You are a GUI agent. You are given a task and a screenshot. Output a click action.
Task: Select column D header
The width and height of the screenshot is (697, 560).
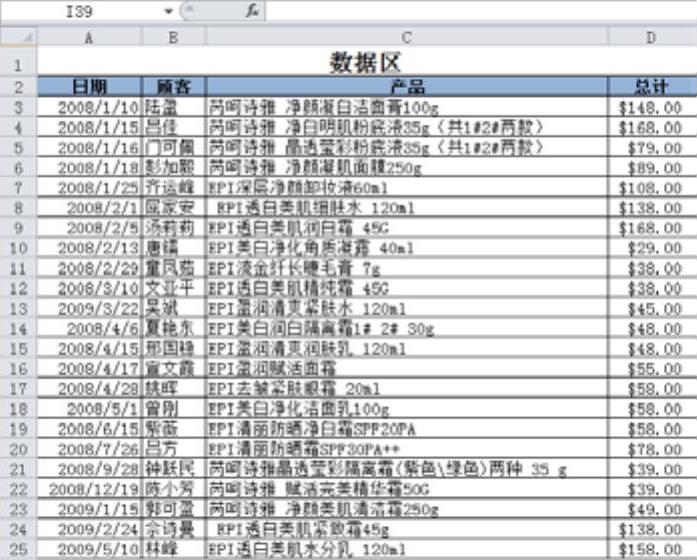652,38
